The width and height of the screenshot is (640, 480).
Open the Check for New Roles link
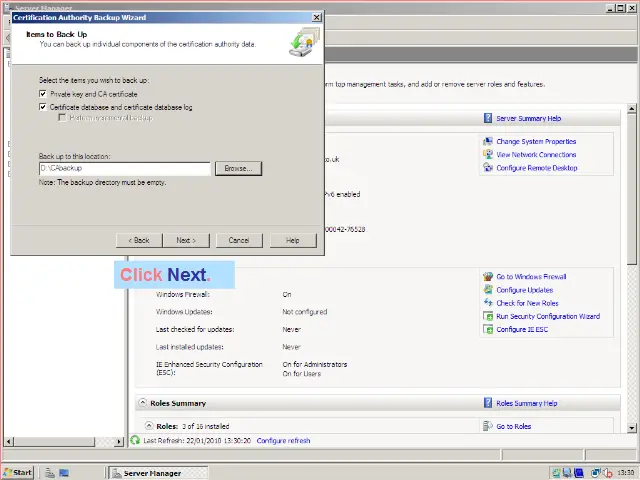(527, 303)
